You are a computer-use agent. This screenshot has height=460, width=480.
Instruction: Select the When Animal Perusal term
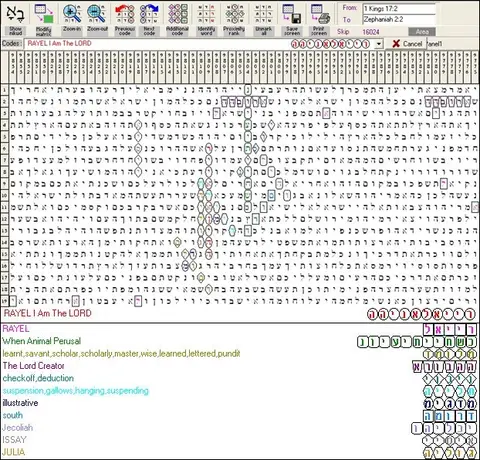(42, 341)
